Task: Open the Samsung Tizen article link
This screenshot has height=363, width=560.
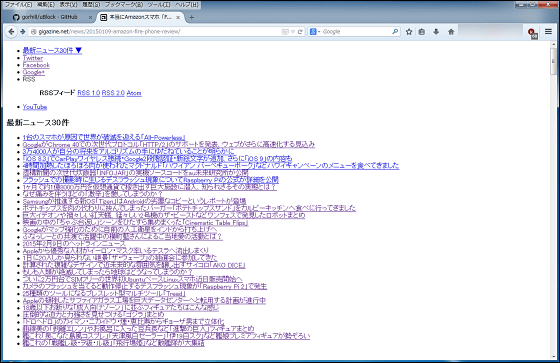Action: tap(134, 201)
